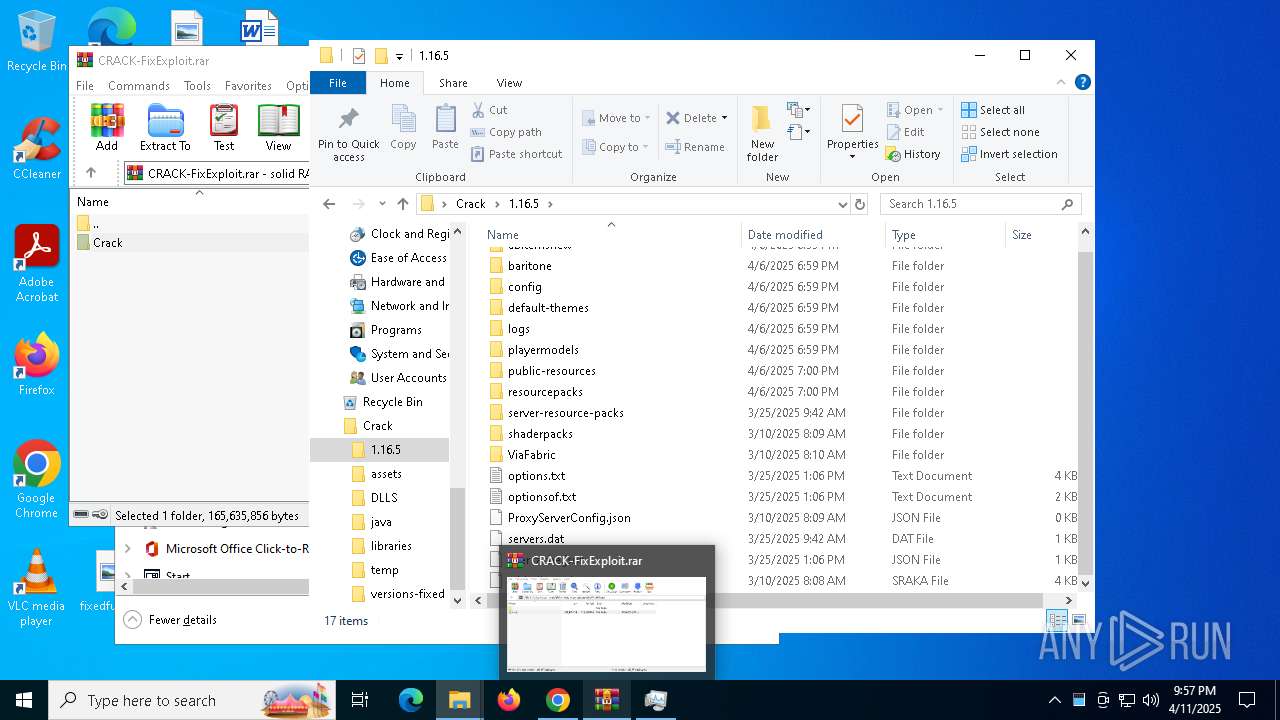Click Paste shortcut in ribbon
This screenshot has height=720, width=1280.
(x=516, y=154)
